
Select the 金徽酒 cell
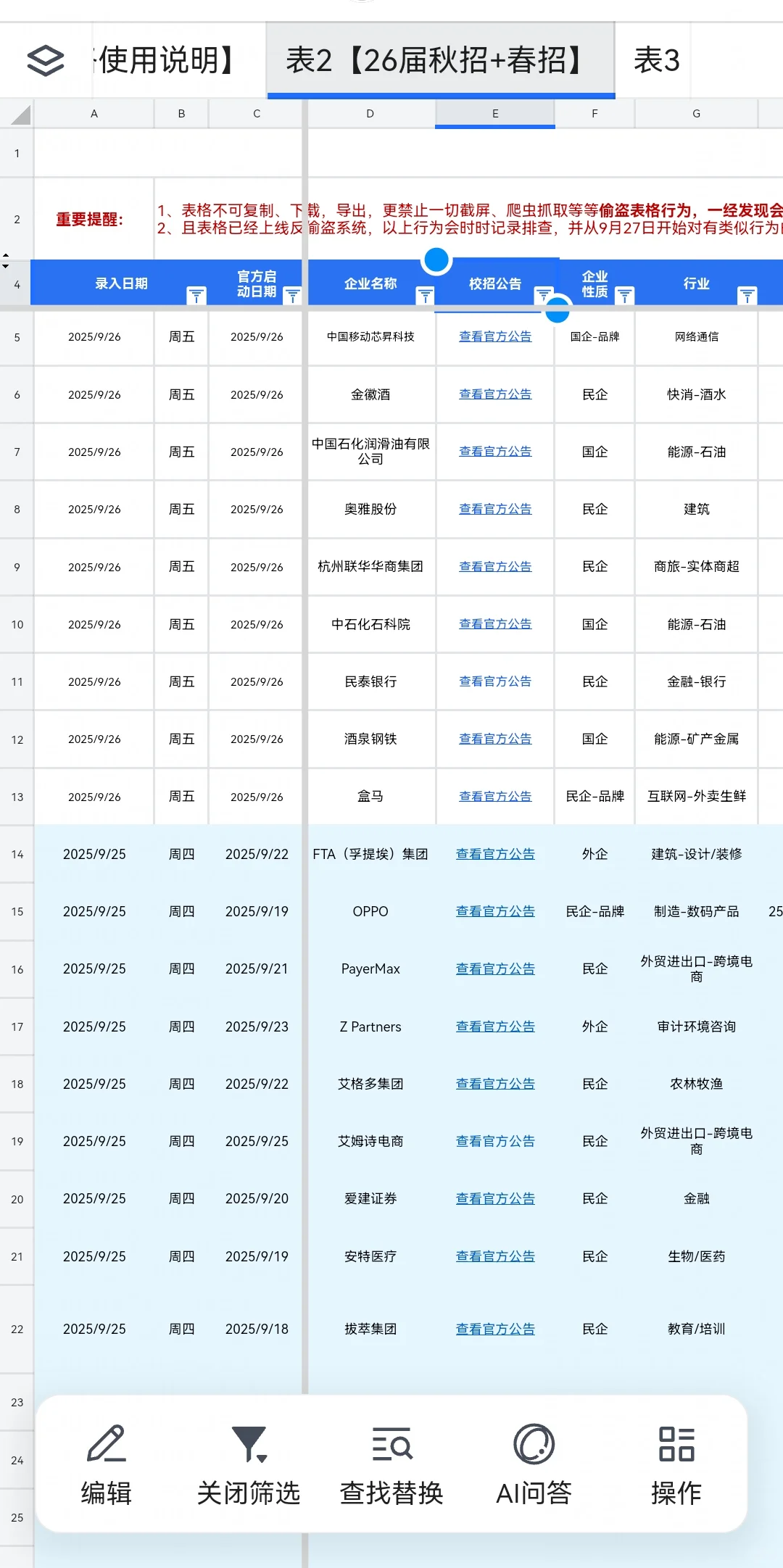[370, 394]
